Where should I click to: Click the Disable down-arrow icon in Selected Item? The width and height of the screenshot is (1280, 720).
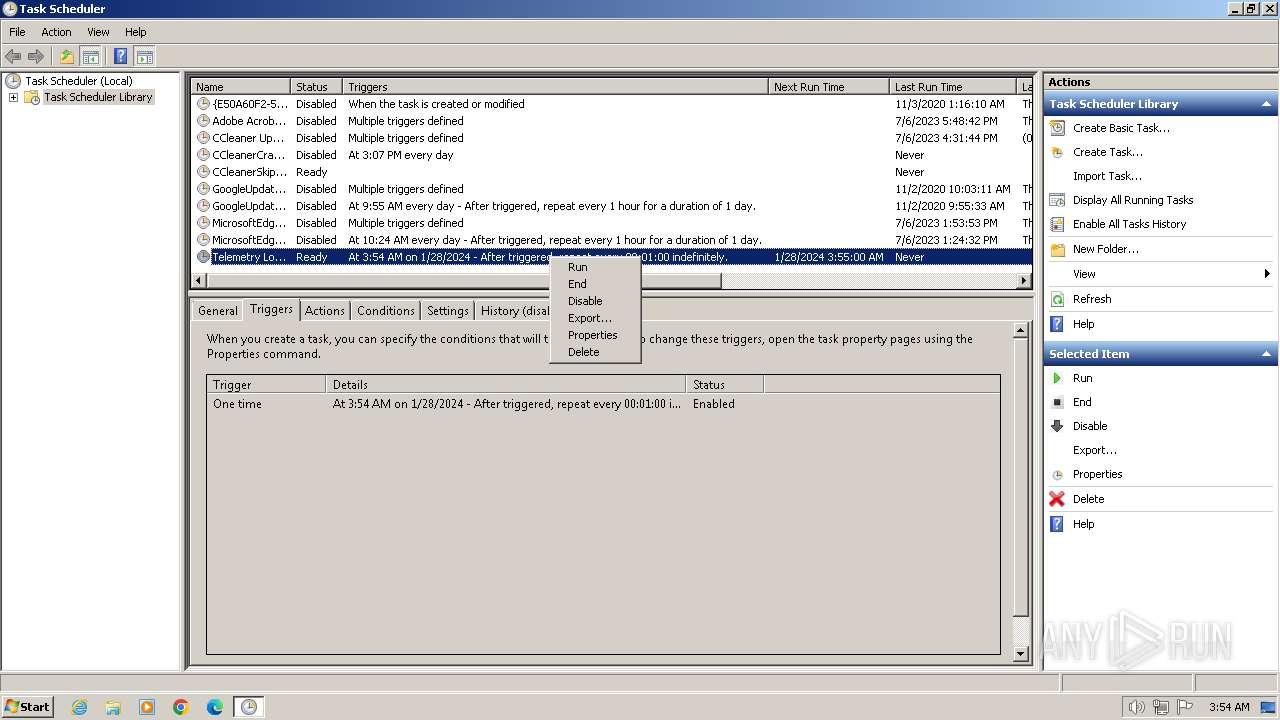pos(1057,426)
